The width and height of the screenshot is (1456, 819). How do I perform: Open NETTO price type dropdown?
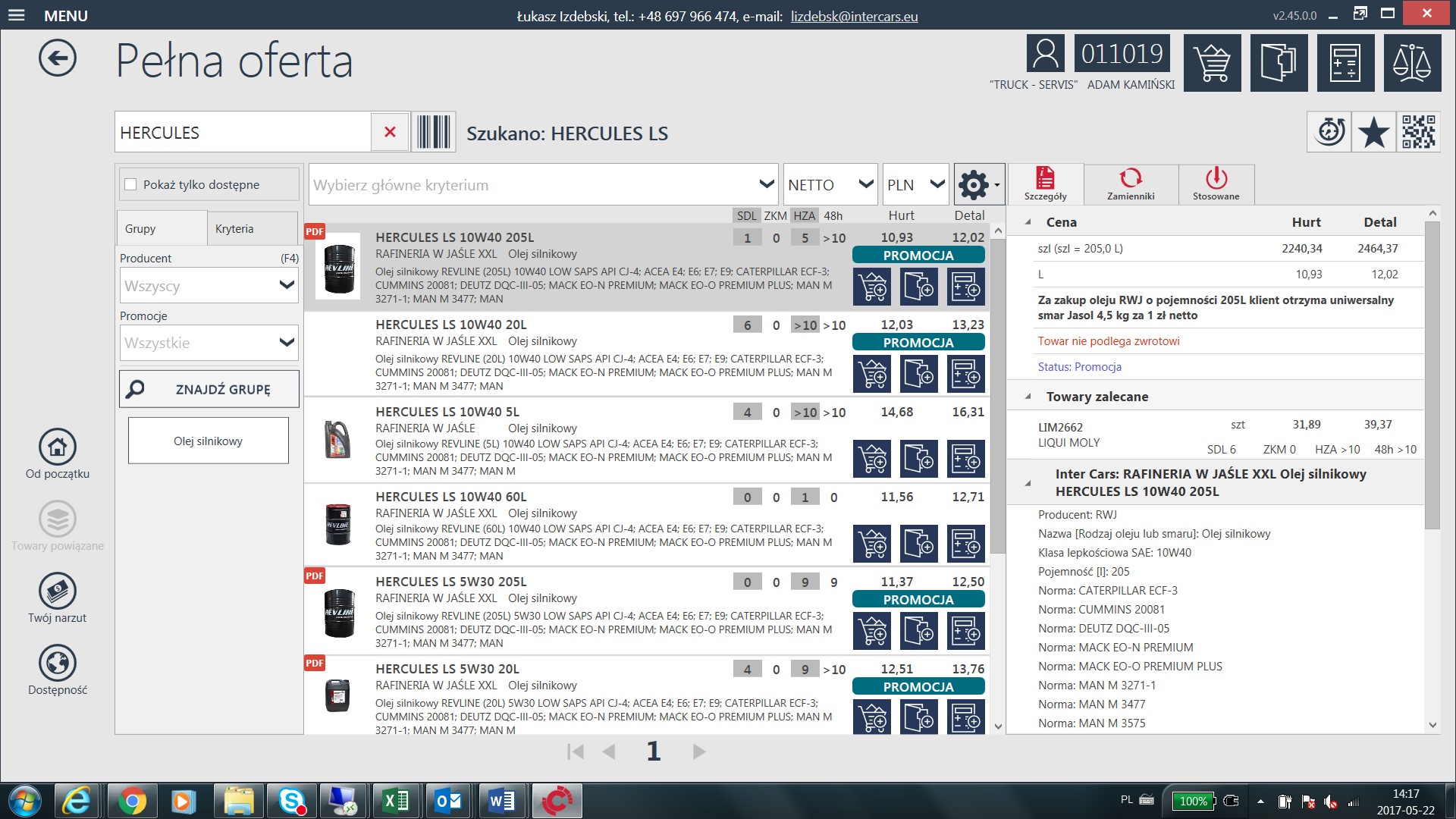tap(830, 184)
